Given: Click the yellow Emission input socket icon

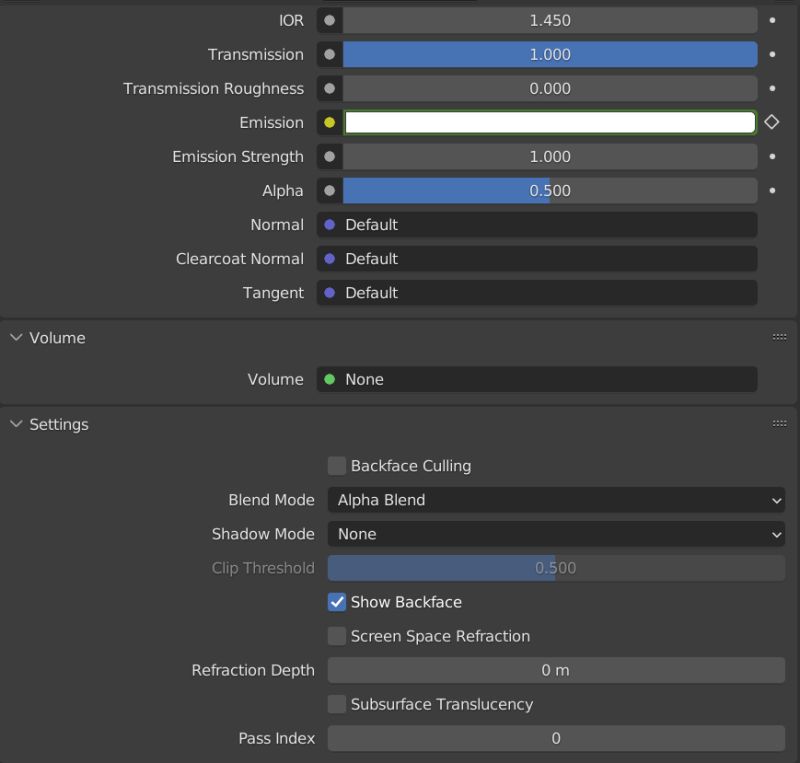Looking at the screenshot, I should (x=329, y=122).
